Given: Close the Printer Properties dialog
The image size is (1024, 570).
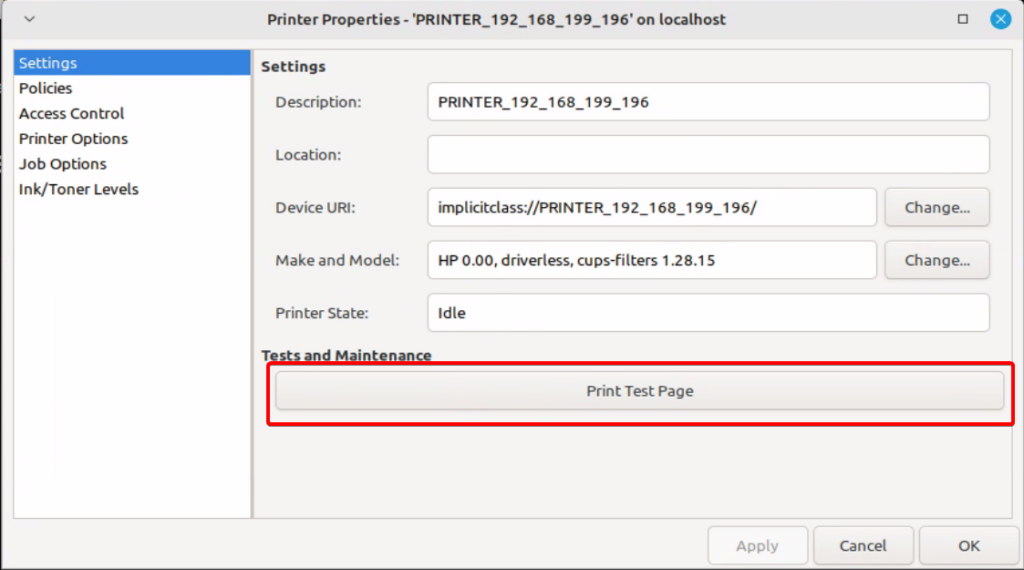Looking at the screenshot, I should point(1000,19).
